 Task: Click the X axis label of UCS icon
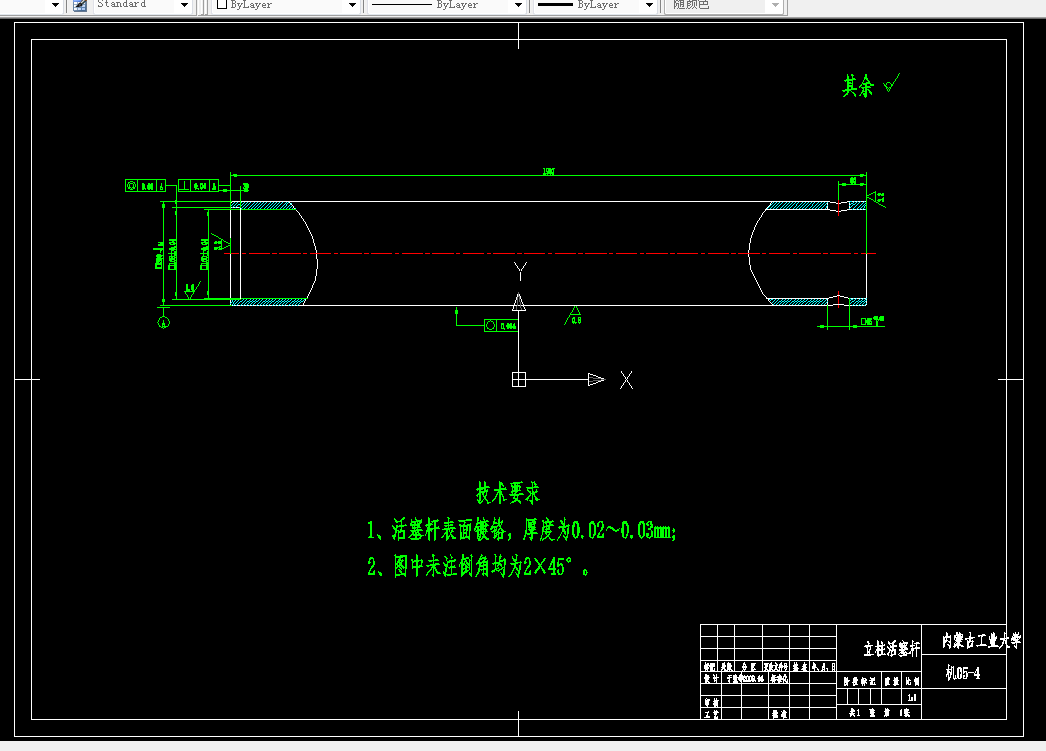626,380
